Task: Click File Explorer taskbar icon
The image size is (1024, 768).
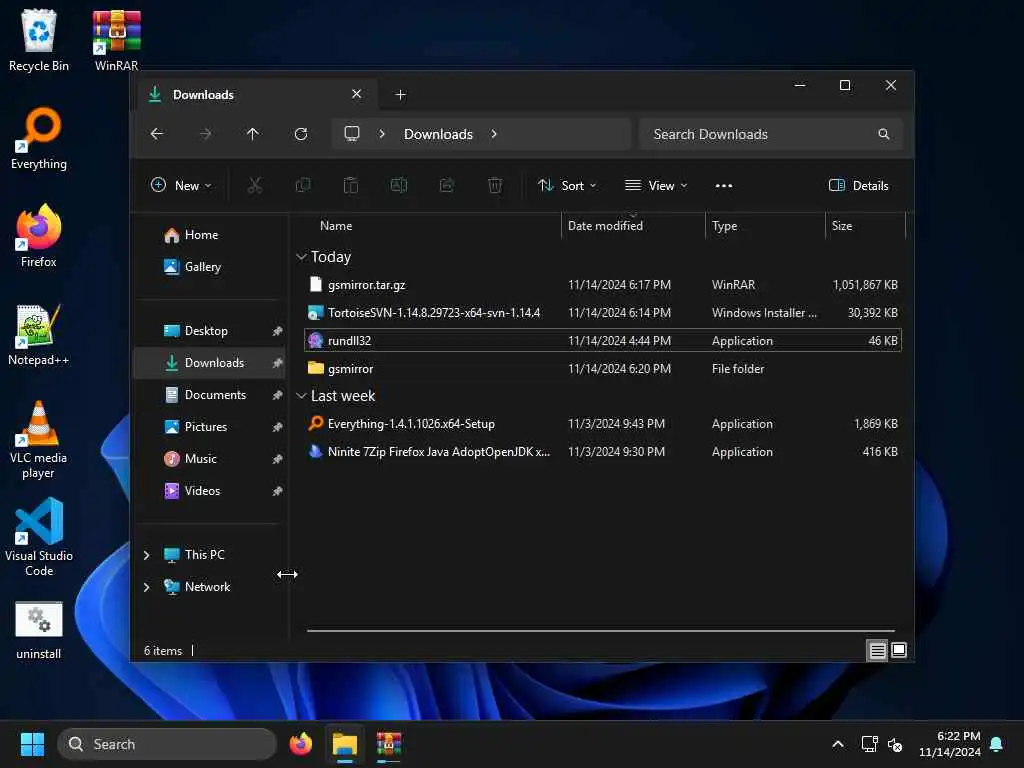Action: tap(345, 744)
